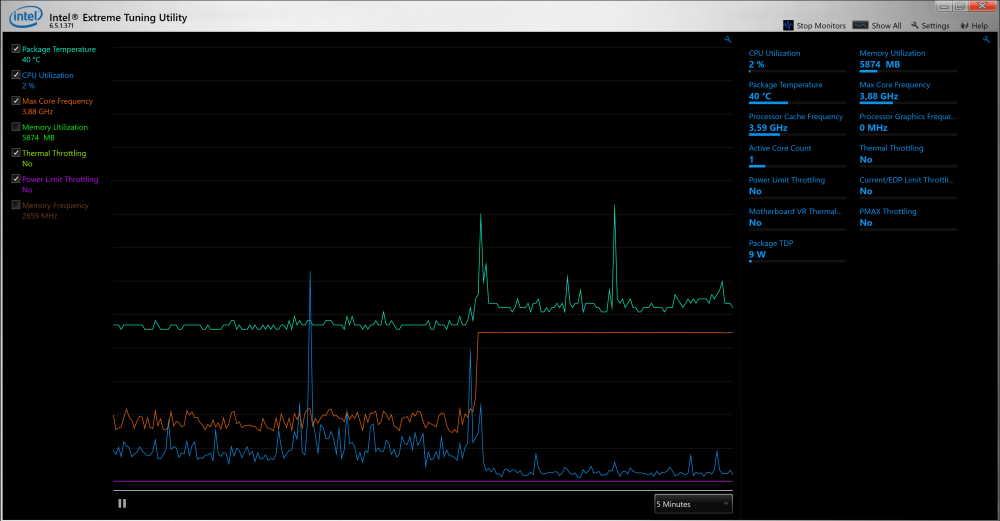Viewport: 1000px width, 521px height.
Task: Click the Intel logo in title bar
Action: coord(25,16)
